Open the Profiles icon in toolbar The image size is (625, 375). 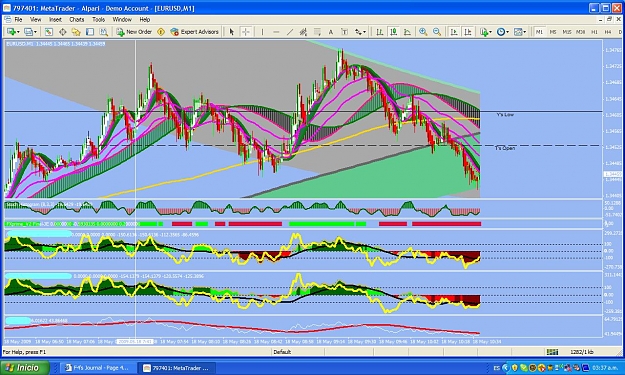click(28, 32)
